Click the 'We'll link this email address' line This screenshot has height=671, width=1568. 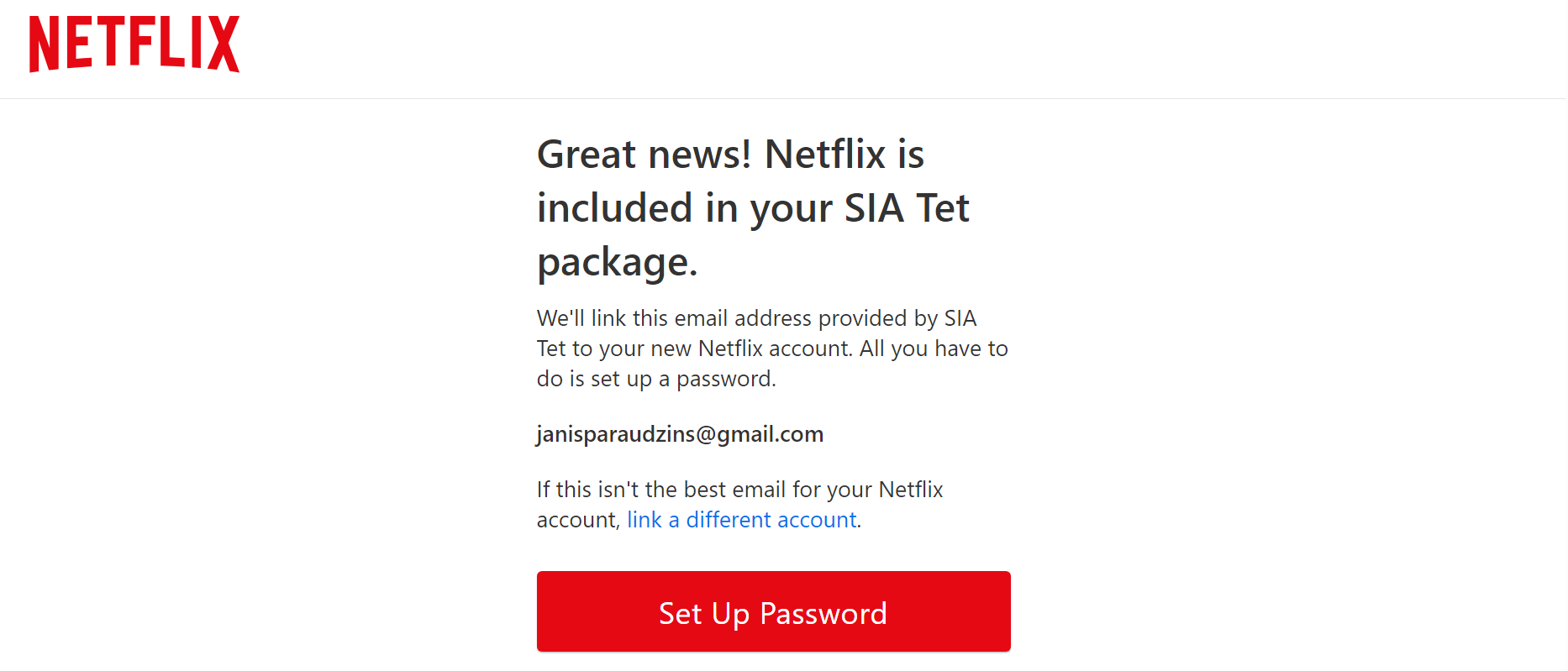point(756,318)
